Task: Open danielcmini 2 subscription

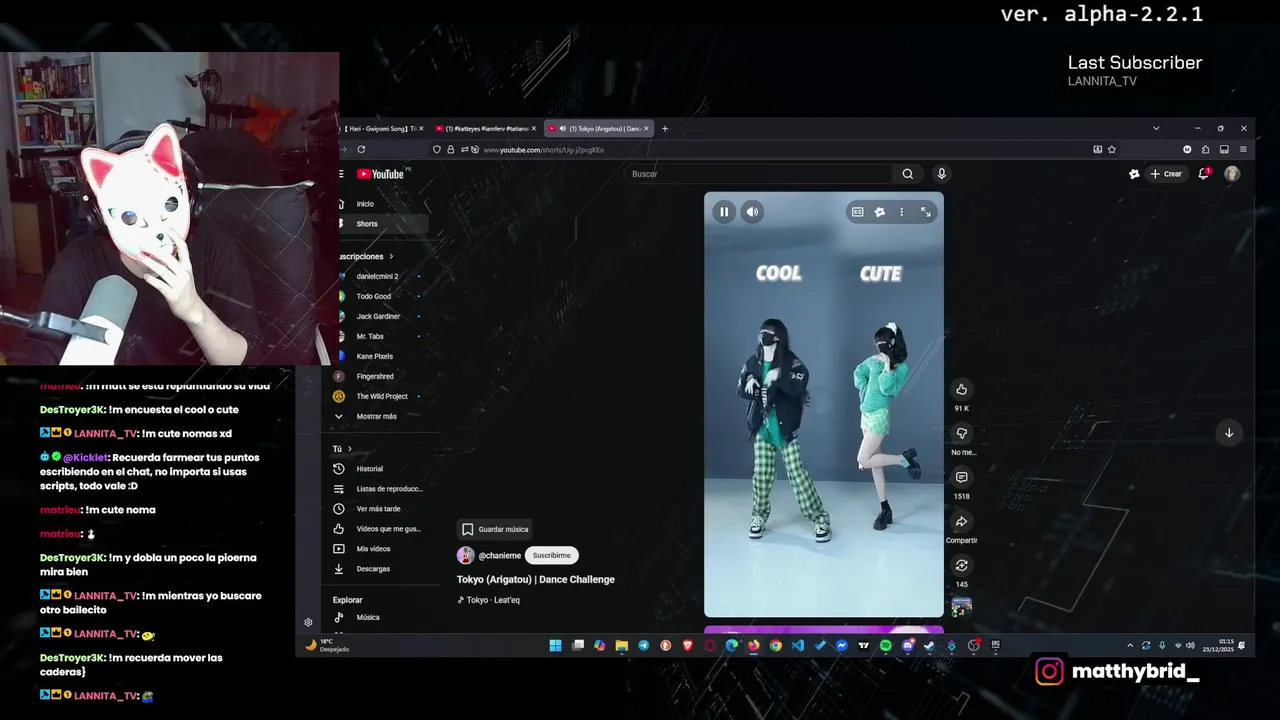Action: pyautogui.click(x=377, y=276)
